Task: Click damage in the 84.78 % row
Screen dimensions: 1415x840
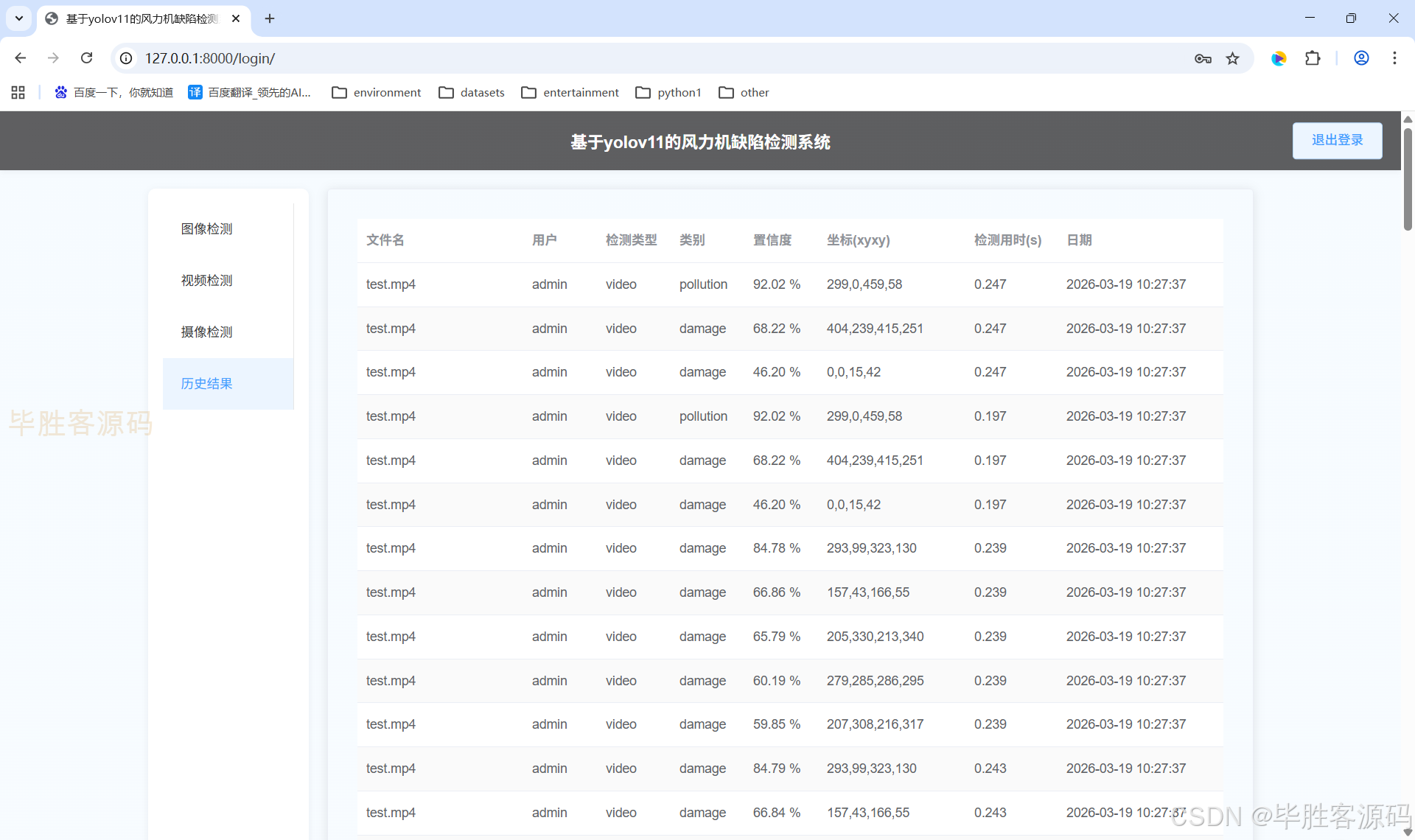Action: pos(702,548)
